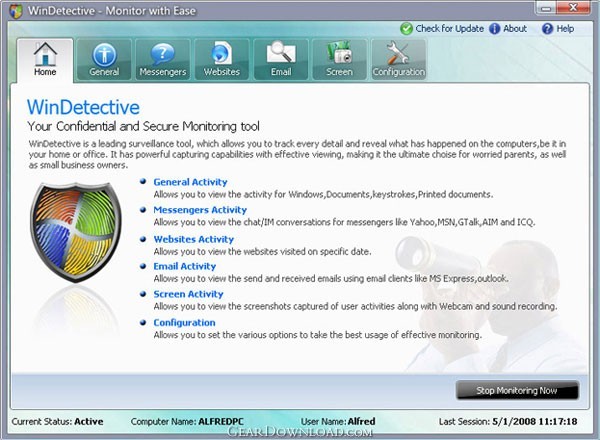Click the Stop Monitoring Now button
The width and height of the screenshot is (600, 440).
[x=517, y=391]
